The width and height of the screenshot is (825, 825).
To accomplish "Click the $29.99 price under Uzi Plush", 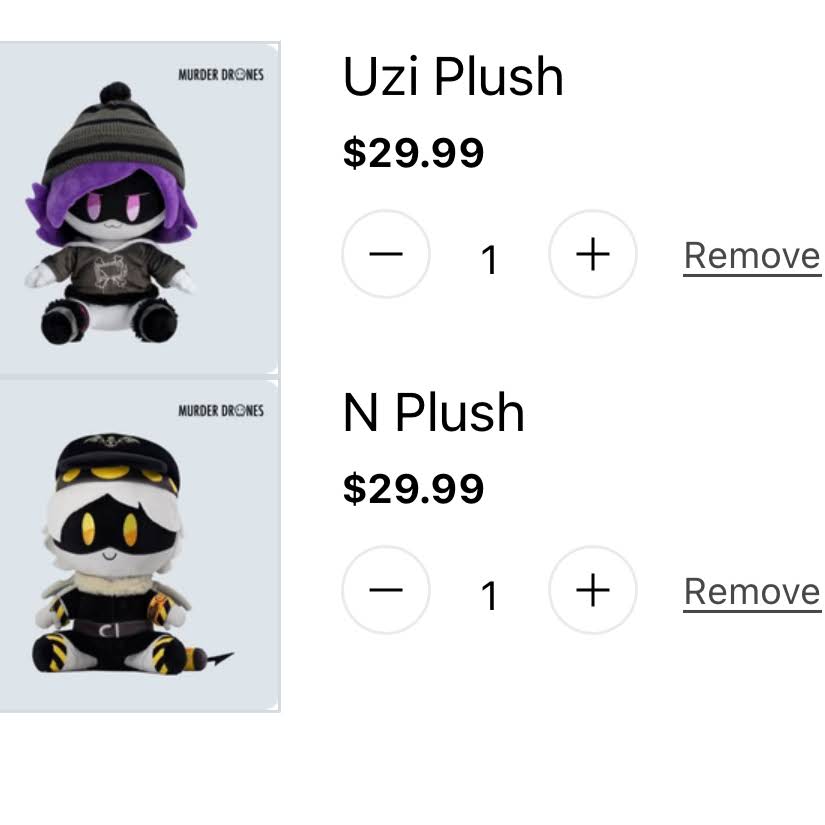I will [x=413, y=153].
